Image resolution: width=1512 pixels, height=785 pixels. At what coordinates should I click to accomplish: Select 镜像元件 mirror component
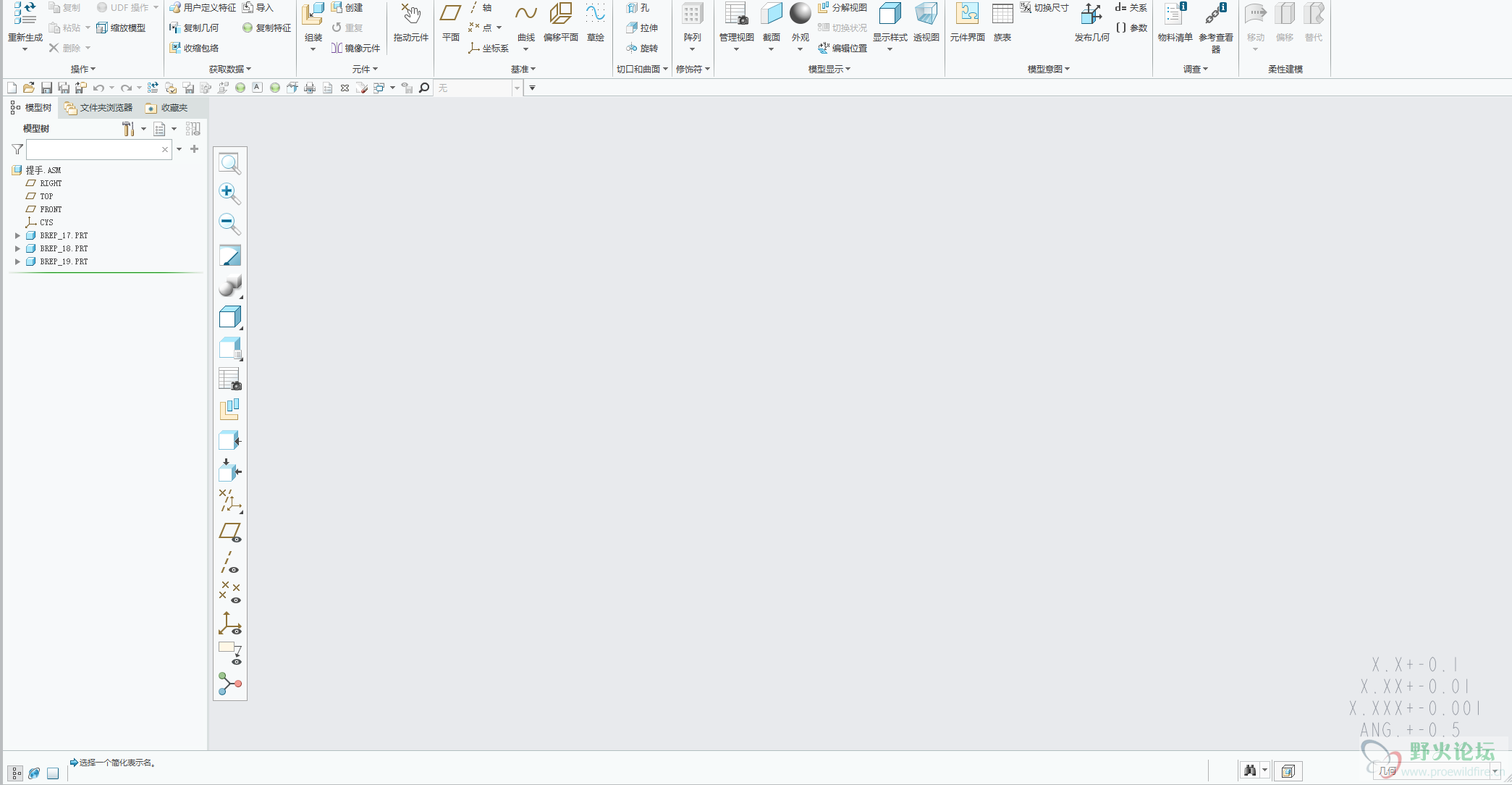point(355,48)
